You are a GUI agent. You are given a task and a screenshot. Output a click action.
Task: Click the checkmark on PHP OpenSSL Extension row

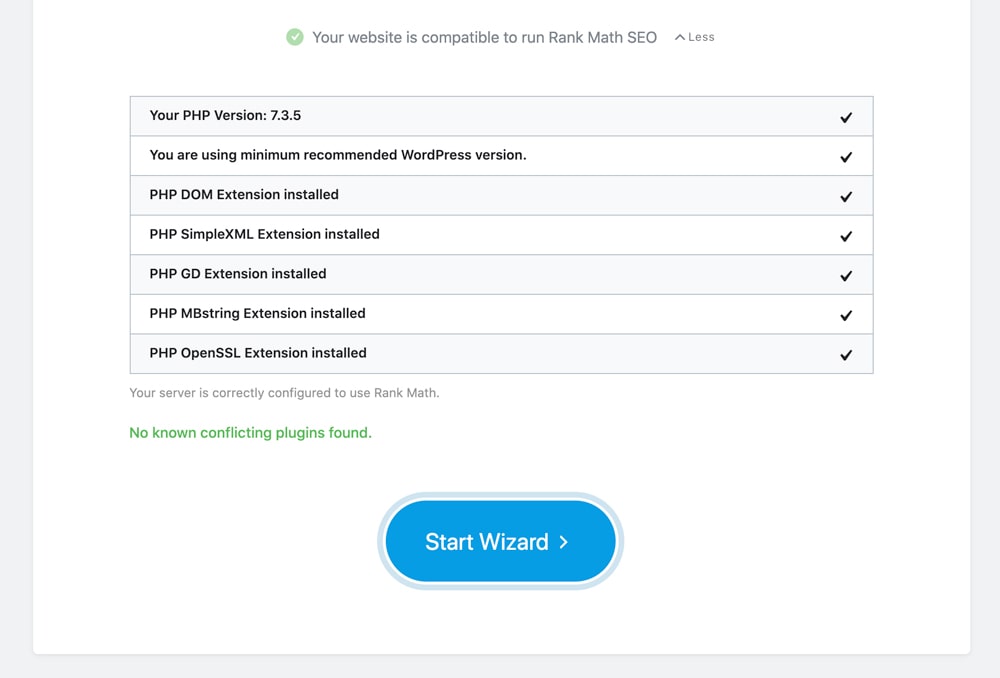pyautogui.click(x=846, y=353)
